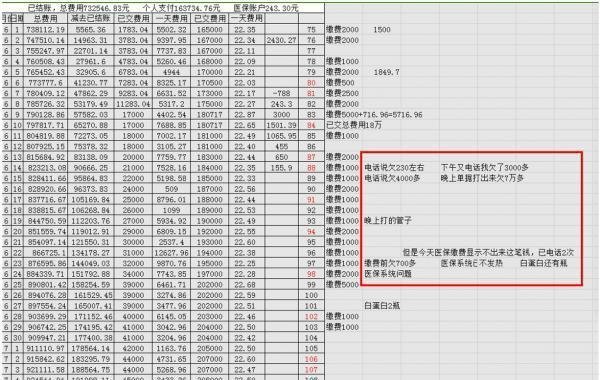Select the 9397.95 cell
This screenshot has width=600, height=380.
pyautogui.click(x=171, y=40)
